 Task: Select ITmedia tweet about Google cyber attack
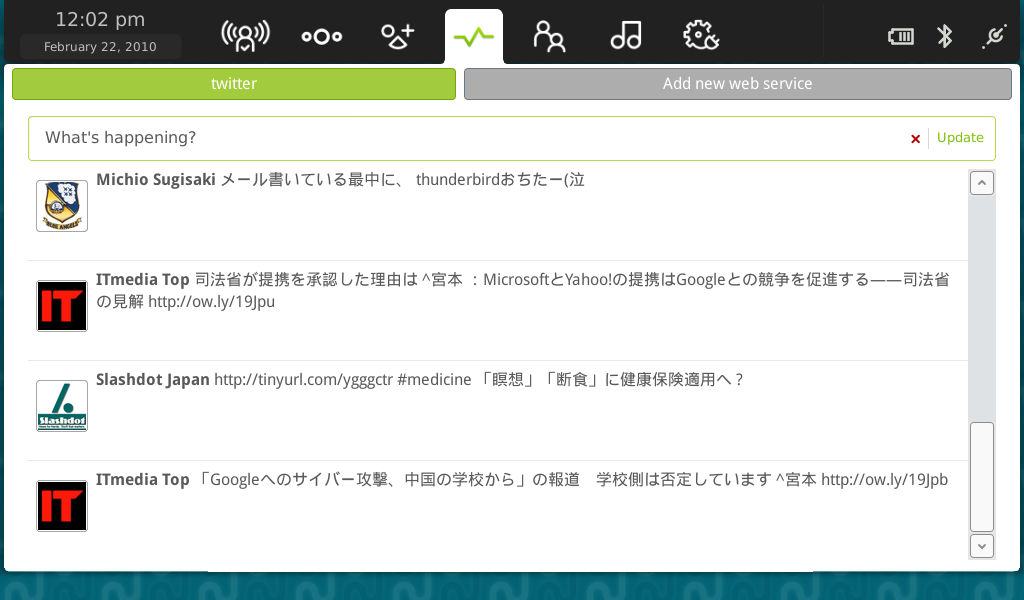508,480
